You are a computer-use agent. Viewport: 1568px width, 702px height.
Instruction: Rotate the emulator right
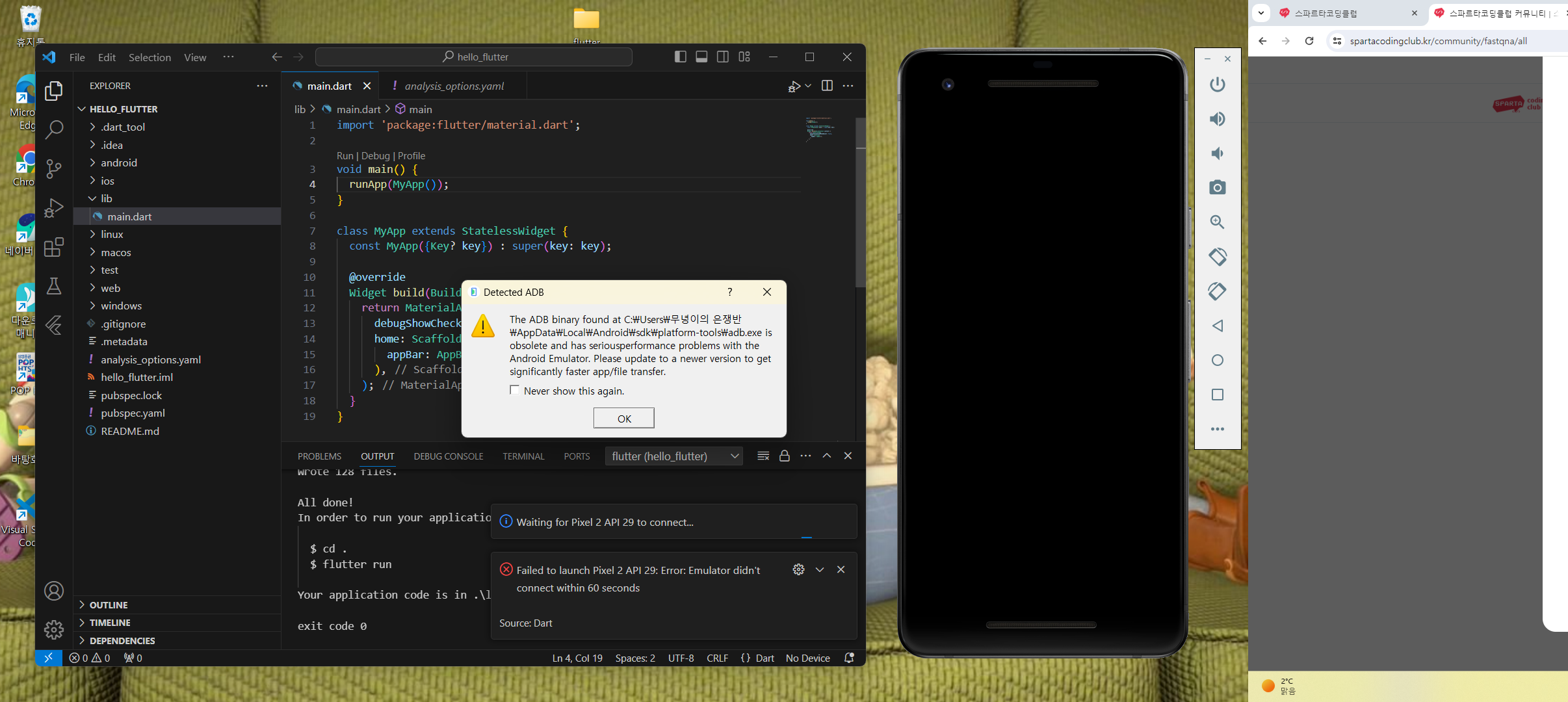(x=1218, y=291)
